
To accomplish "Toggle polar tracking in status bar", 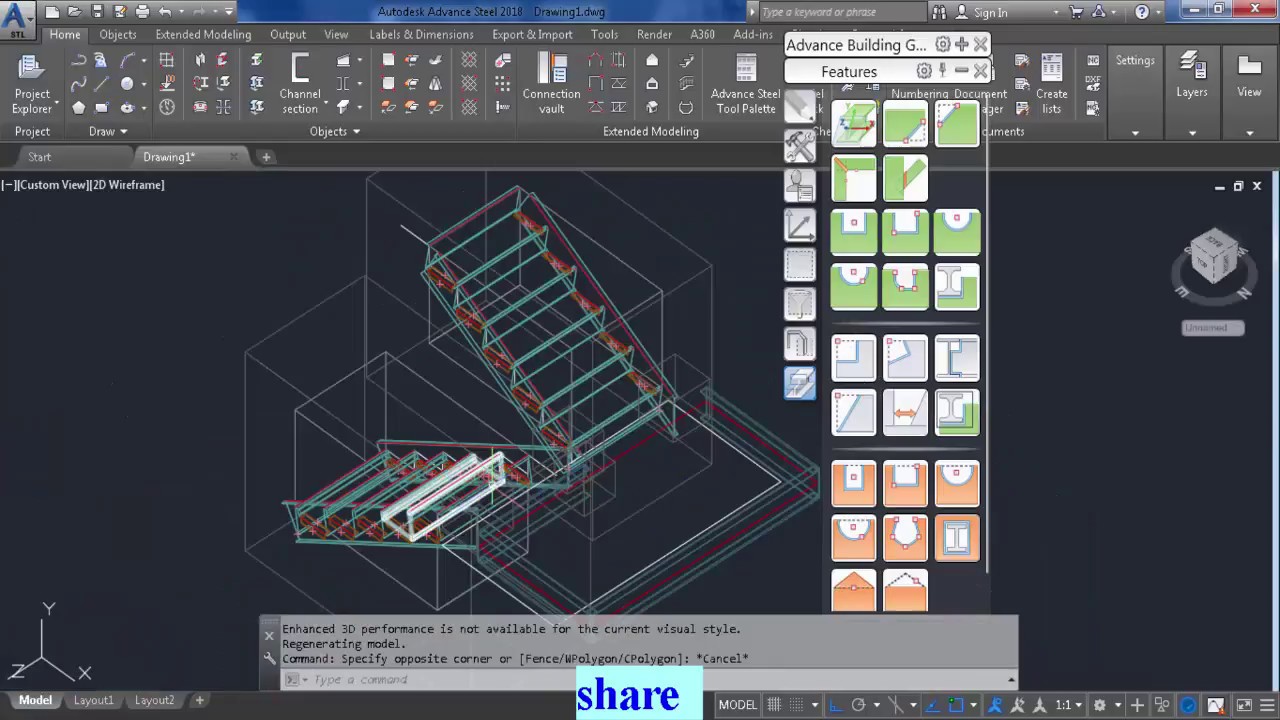I will [858, 705].
